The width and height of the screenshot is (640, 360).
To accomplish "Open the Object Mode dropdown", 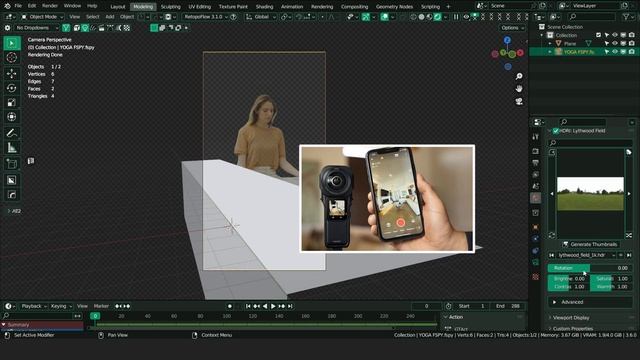I will click(x=42, y=17).
